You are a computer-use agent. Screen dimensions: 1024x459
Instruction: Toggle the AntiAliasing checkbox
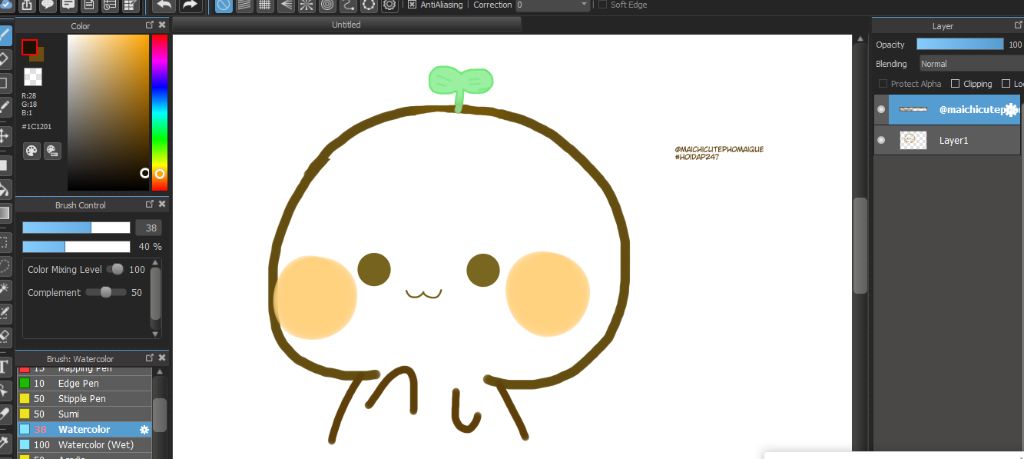click(x=412, y=5)
